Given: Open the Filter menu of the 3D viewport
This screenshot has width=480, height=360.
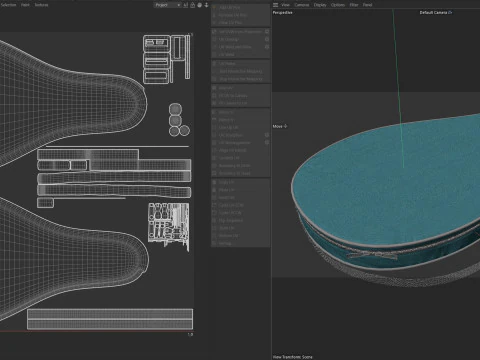Looking at the screenshot, I should tap(354, 5).
